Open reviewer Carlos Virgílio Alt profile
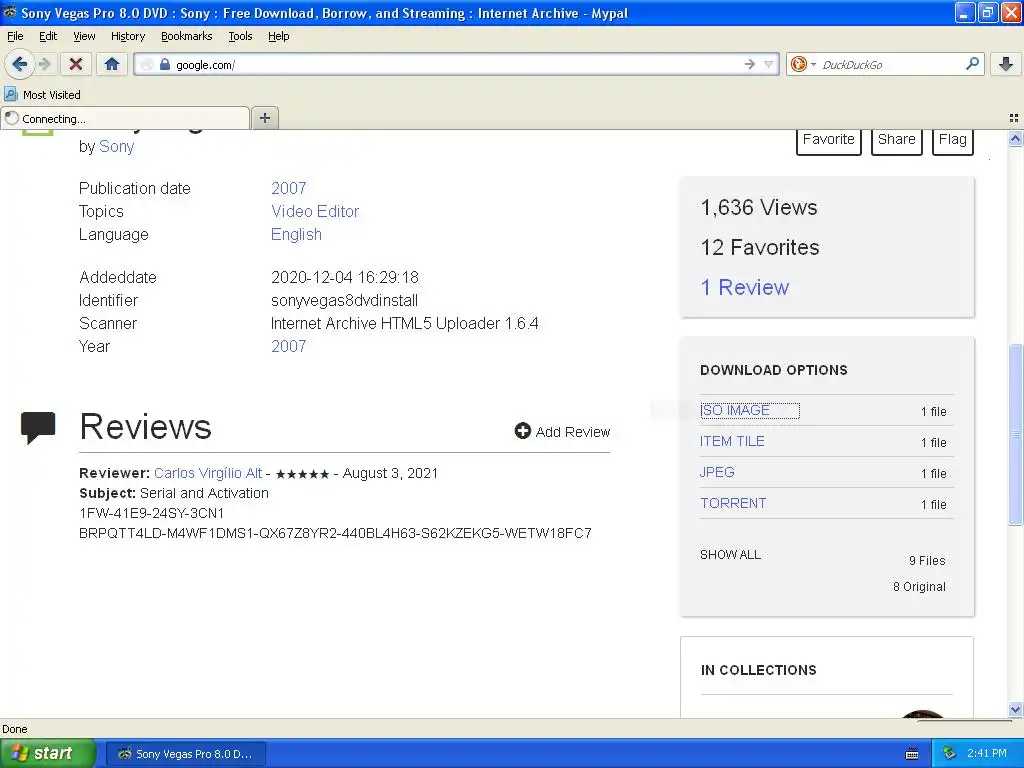 click(208, 473)
